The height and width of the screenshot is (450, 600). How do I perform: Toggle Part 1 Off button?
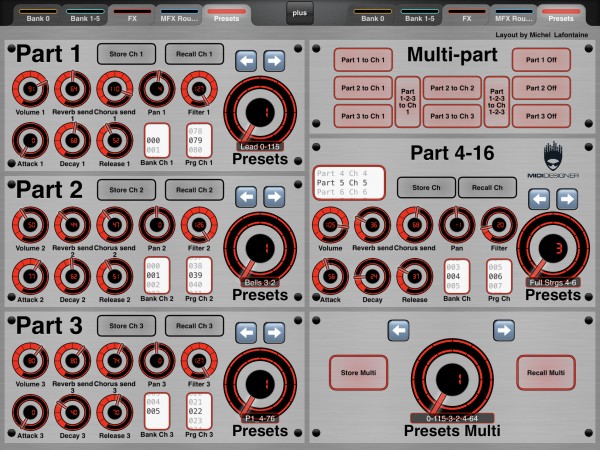click(x=541, y=60)
